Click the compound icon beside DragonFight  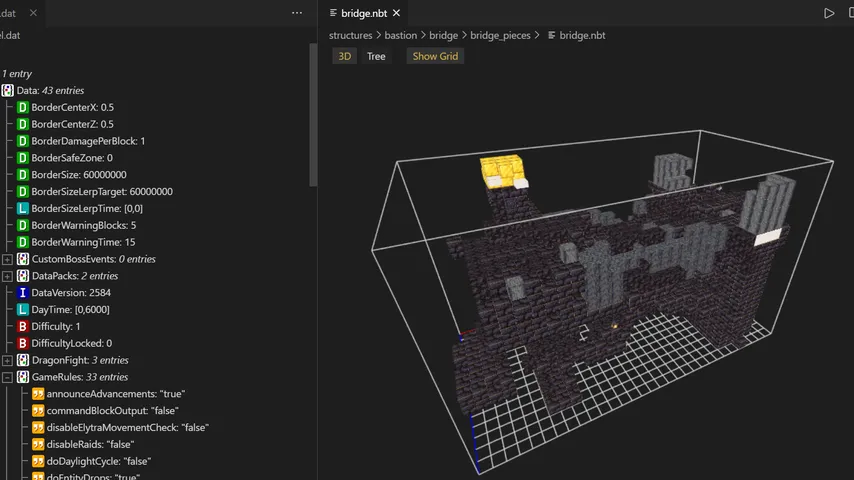(x=23, y=360)
